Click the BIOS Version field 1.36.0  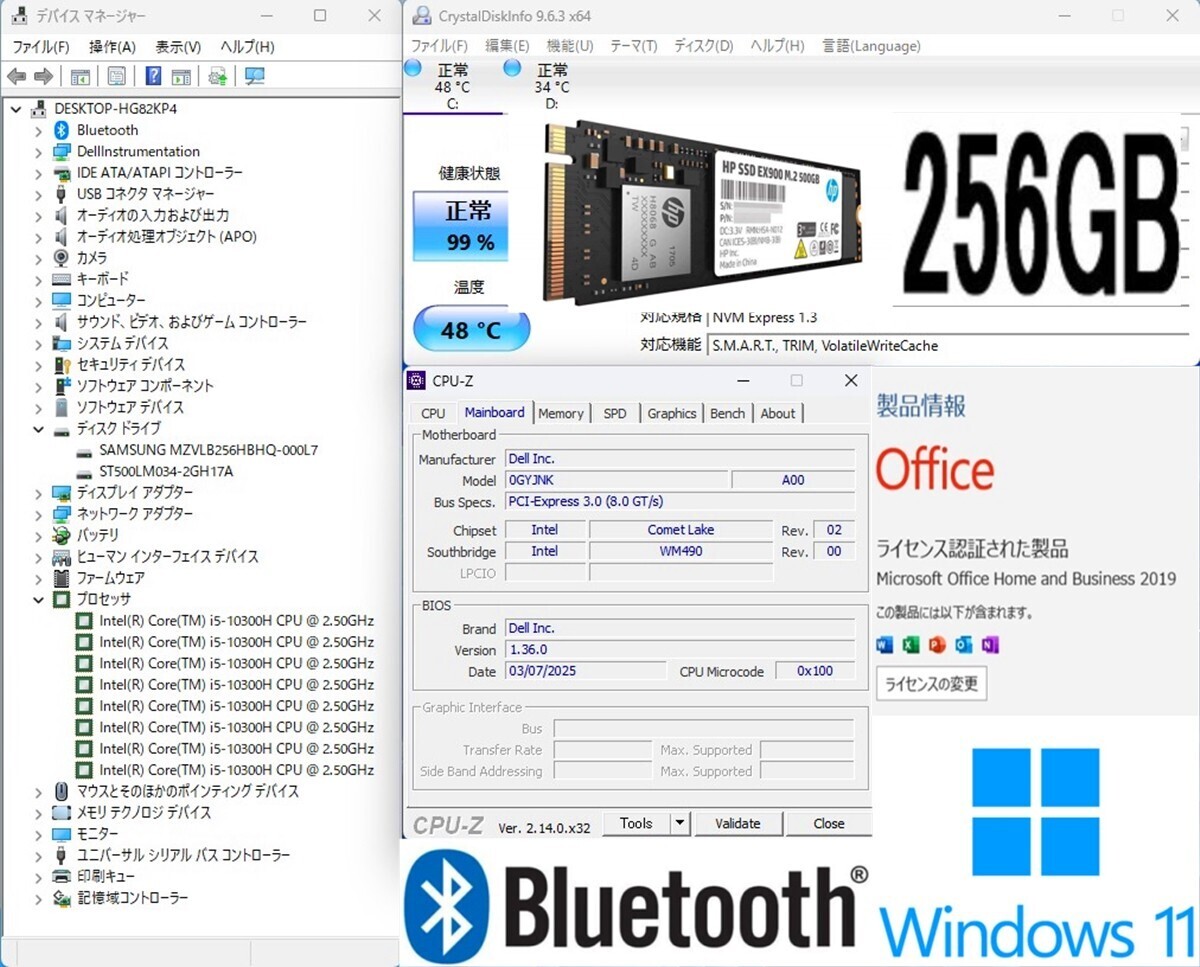point(679,650)
